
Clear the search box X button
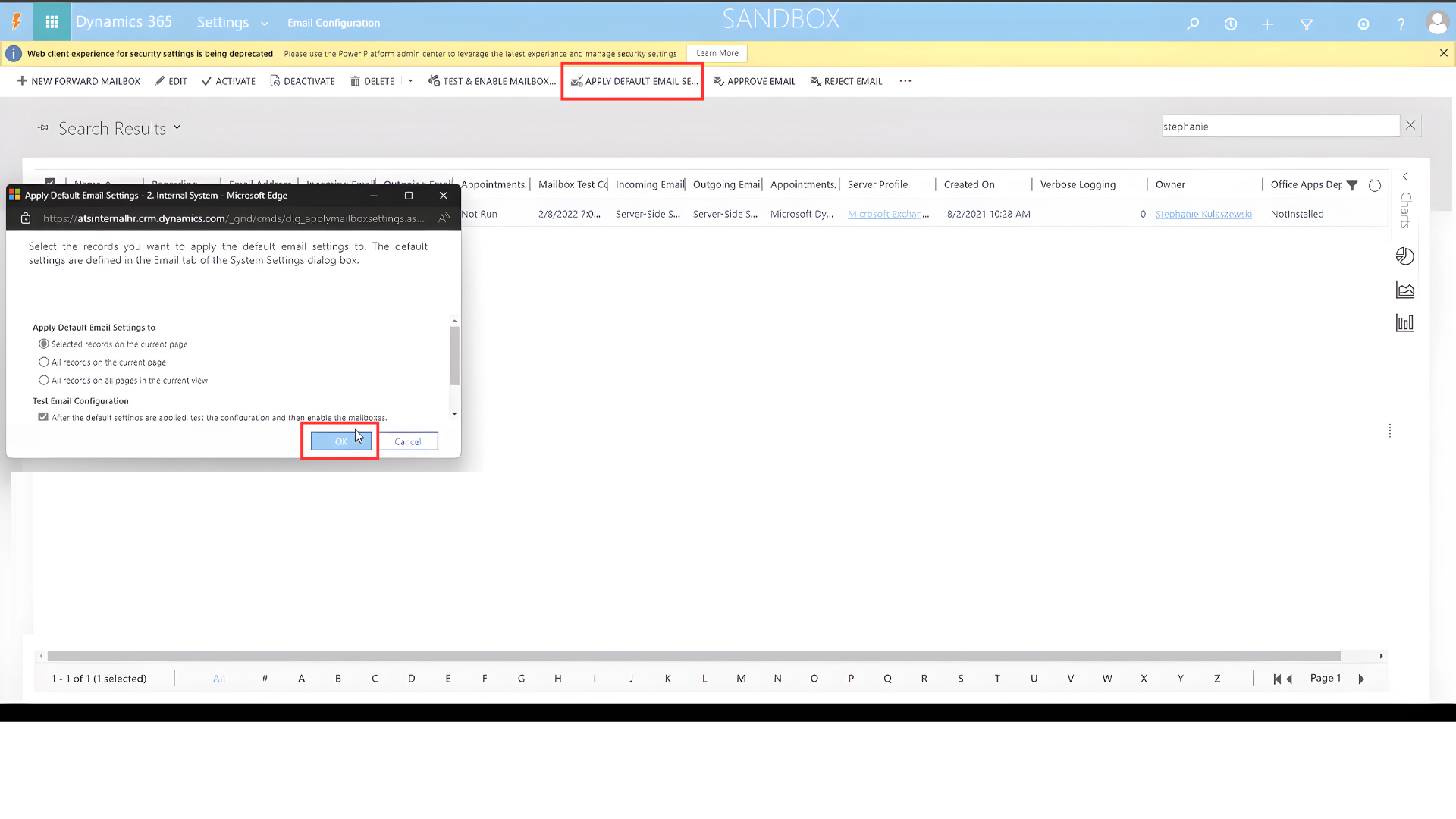pos(1410,125)
